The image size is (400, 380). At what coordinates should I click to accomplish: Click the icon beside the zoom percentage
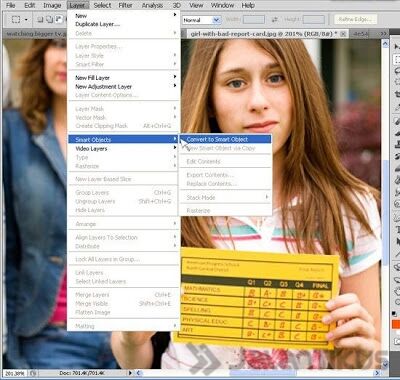[x=33, y=373]
